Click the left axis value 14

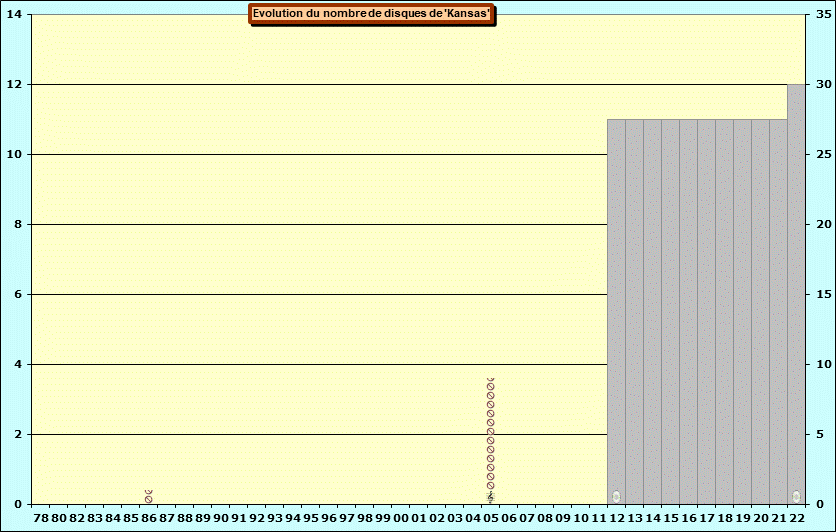14,15
